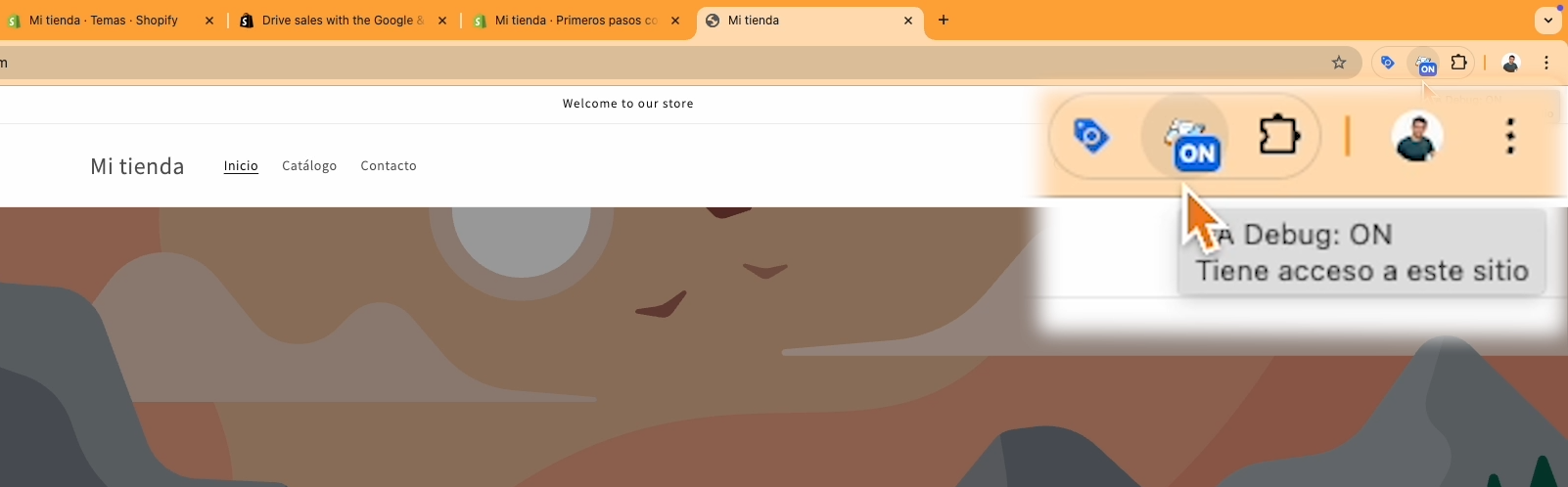Open the Catálogo navigation link

[x=309, y=166]
